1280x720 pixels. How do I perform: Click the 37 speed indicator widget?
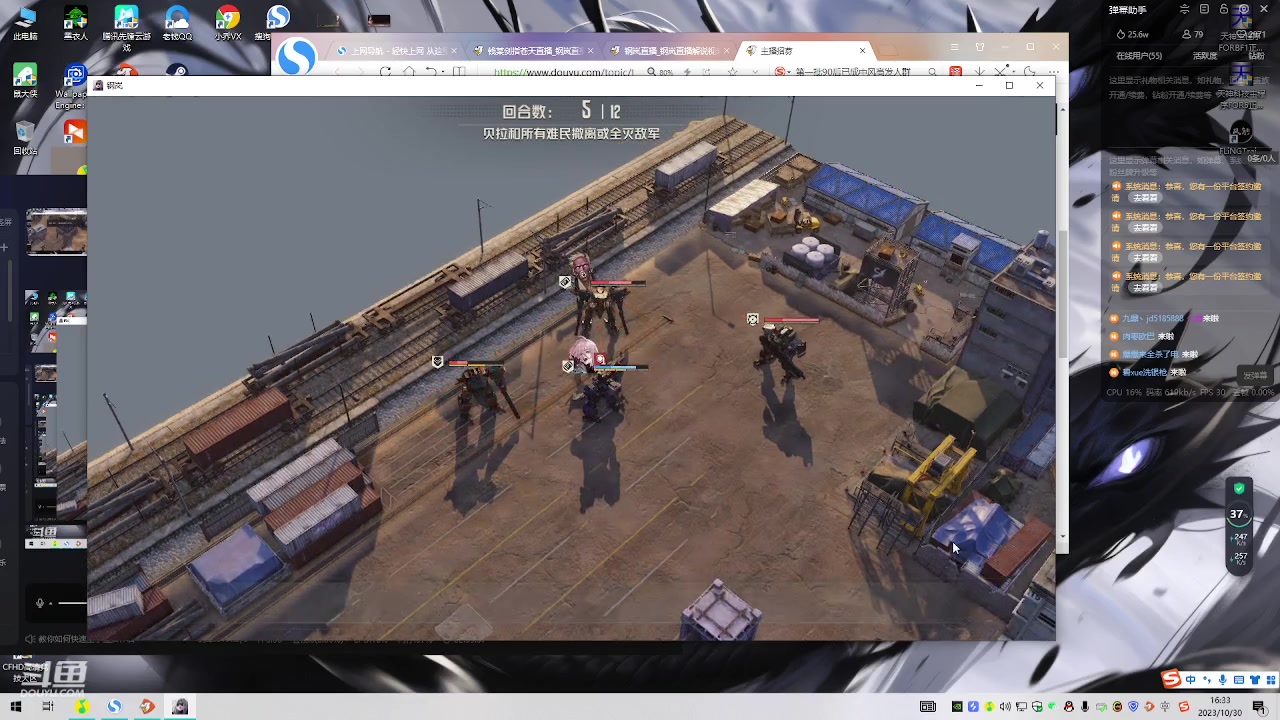(1238, 514)
